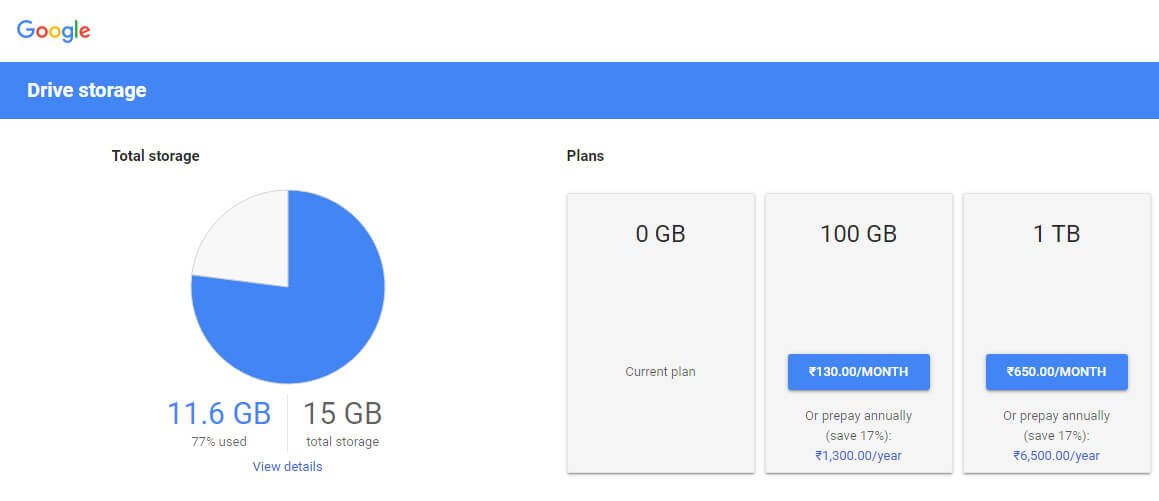
Task: Click the gray unused slice of the pie chart
Action: (245, 240)
